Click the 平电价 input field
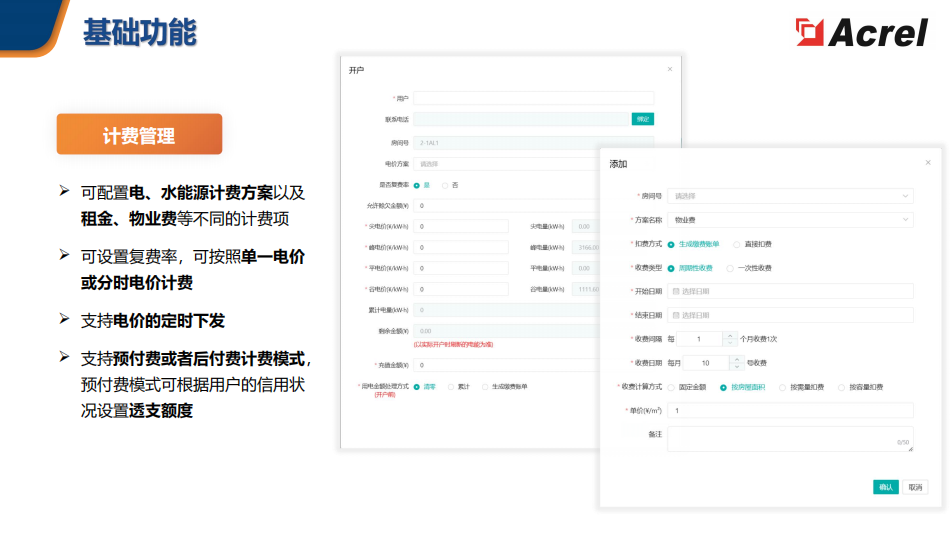 (x=461, y=268)
